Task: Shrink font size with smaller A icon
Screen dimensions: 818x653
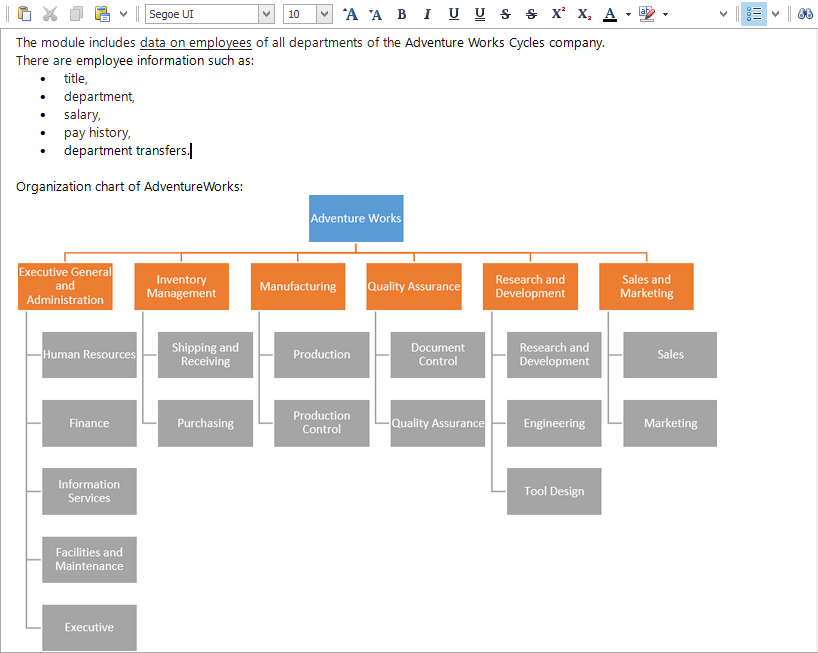Action: pyautogui.click(x=375, y=14)
